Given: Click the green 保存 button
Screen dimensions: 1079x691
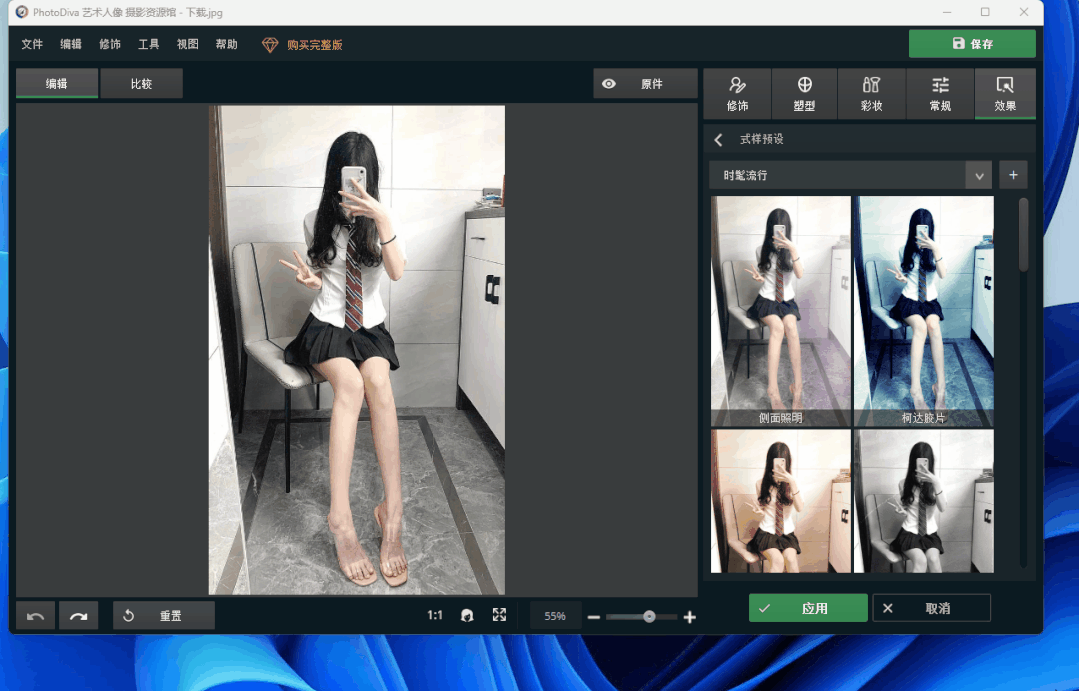Looking at the screenshot, I should tap(972, 43).
